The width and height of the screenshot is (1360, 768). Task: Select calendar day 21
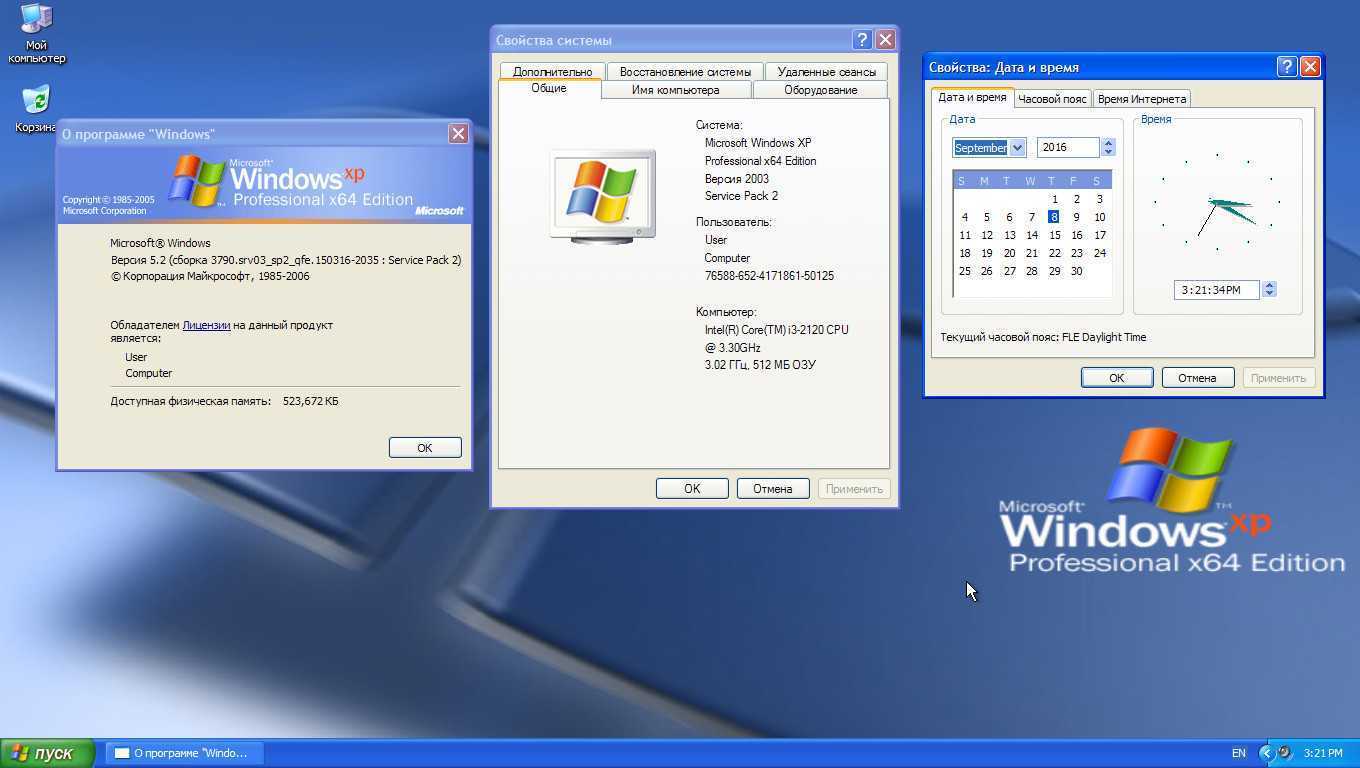tap(1031, 253)
